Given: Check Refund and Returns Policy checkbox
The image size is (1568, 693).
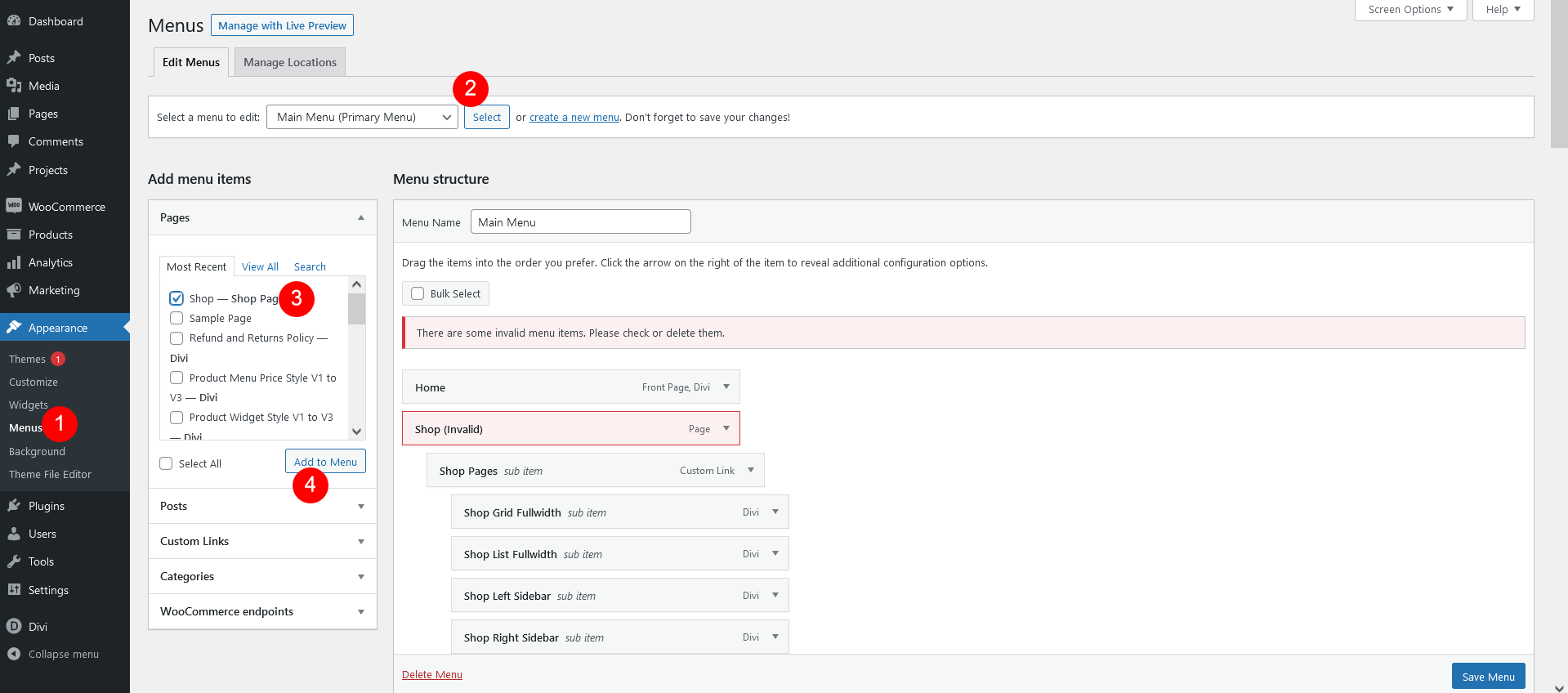Looking at the screenshot, I should click(176, 338).
